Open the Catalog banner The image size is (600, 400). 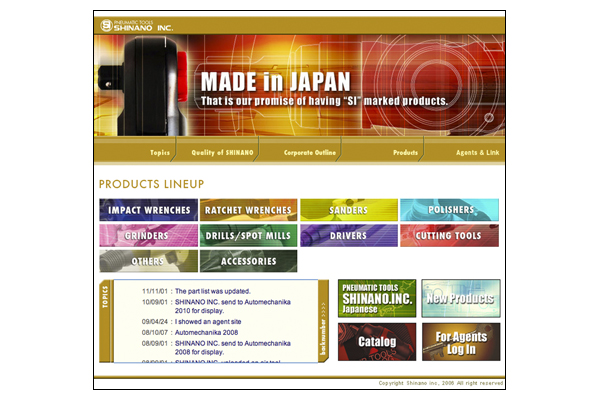(377, 342)
